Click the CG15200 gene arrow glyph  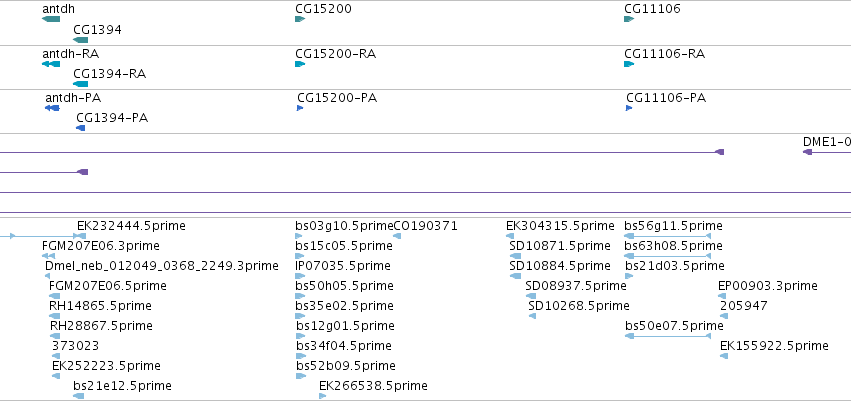click(x=300, y=19)
